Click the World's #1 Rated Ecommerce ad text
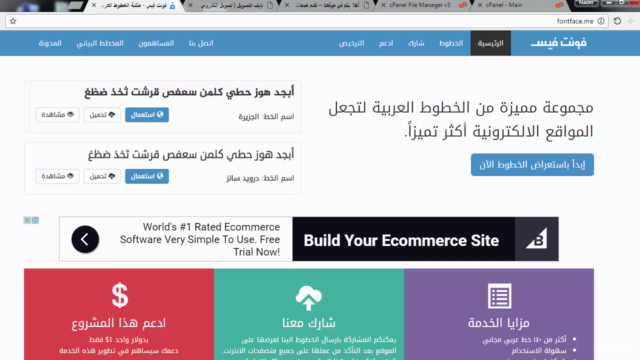The width and height of the screenshot is (640, 360). pos(200,239)
